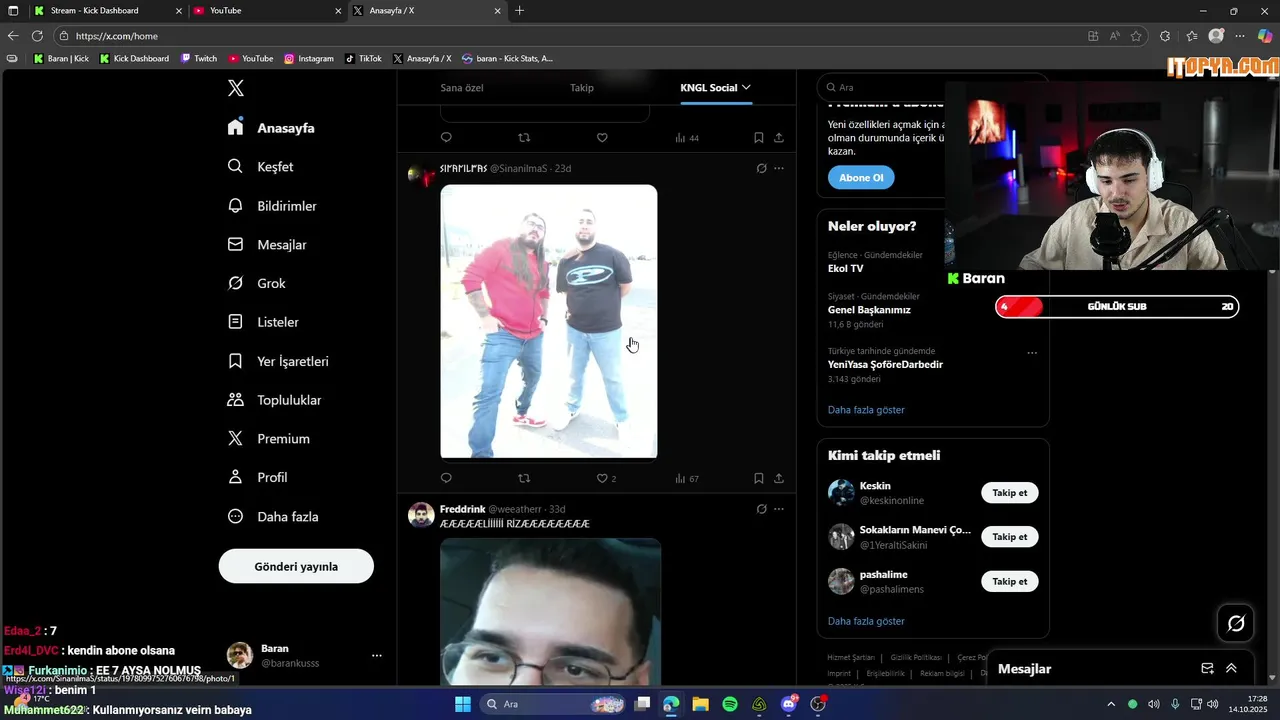Screen dimensions: 1280x720
Task: Show more follow suggestions link
Action: (x=866, y=621)
